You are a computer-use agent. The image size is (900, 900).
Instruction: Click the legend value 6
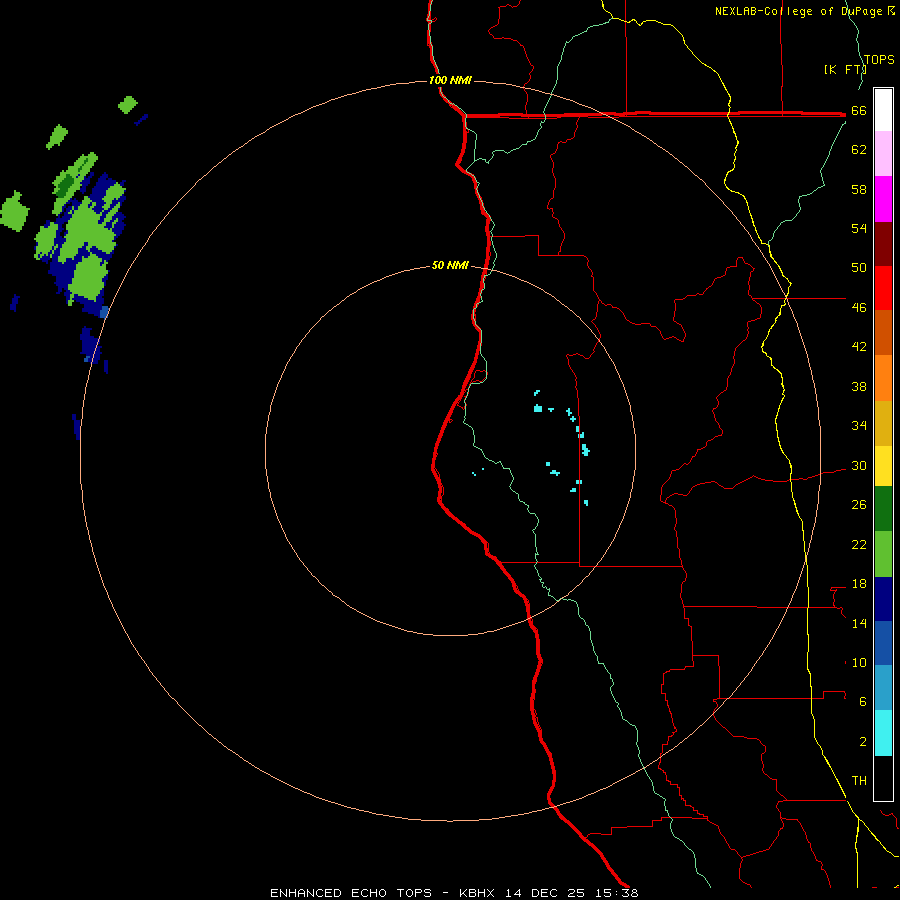pos(863,702)
